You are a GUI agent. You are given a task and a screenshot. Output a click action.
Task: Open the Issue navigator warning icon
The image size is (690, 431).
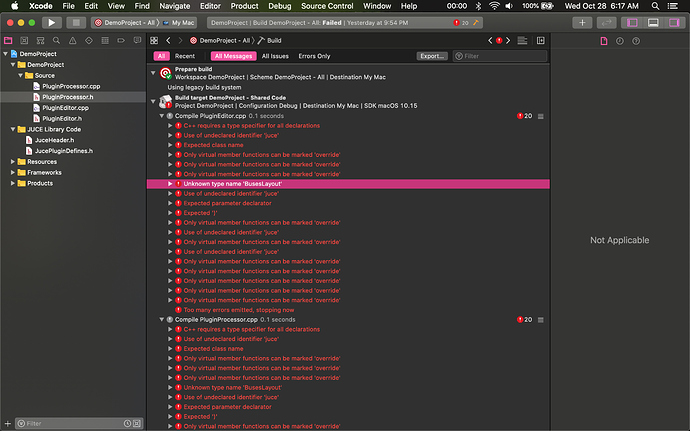(73, 41)
